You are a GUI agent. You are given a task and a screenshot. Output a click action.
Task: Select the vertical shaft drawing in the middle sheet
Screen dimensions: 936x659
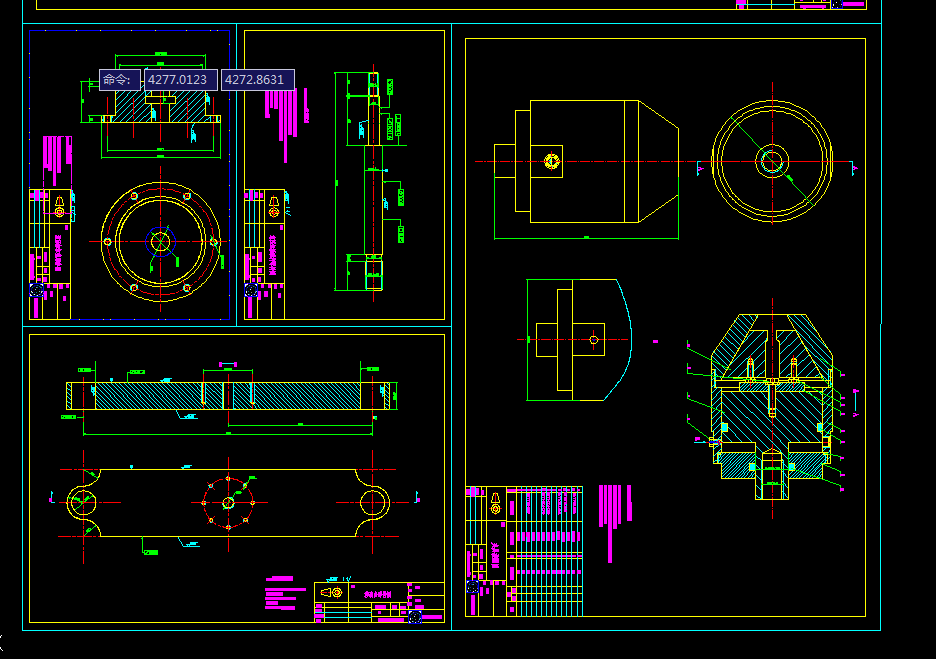pos(374,181)
